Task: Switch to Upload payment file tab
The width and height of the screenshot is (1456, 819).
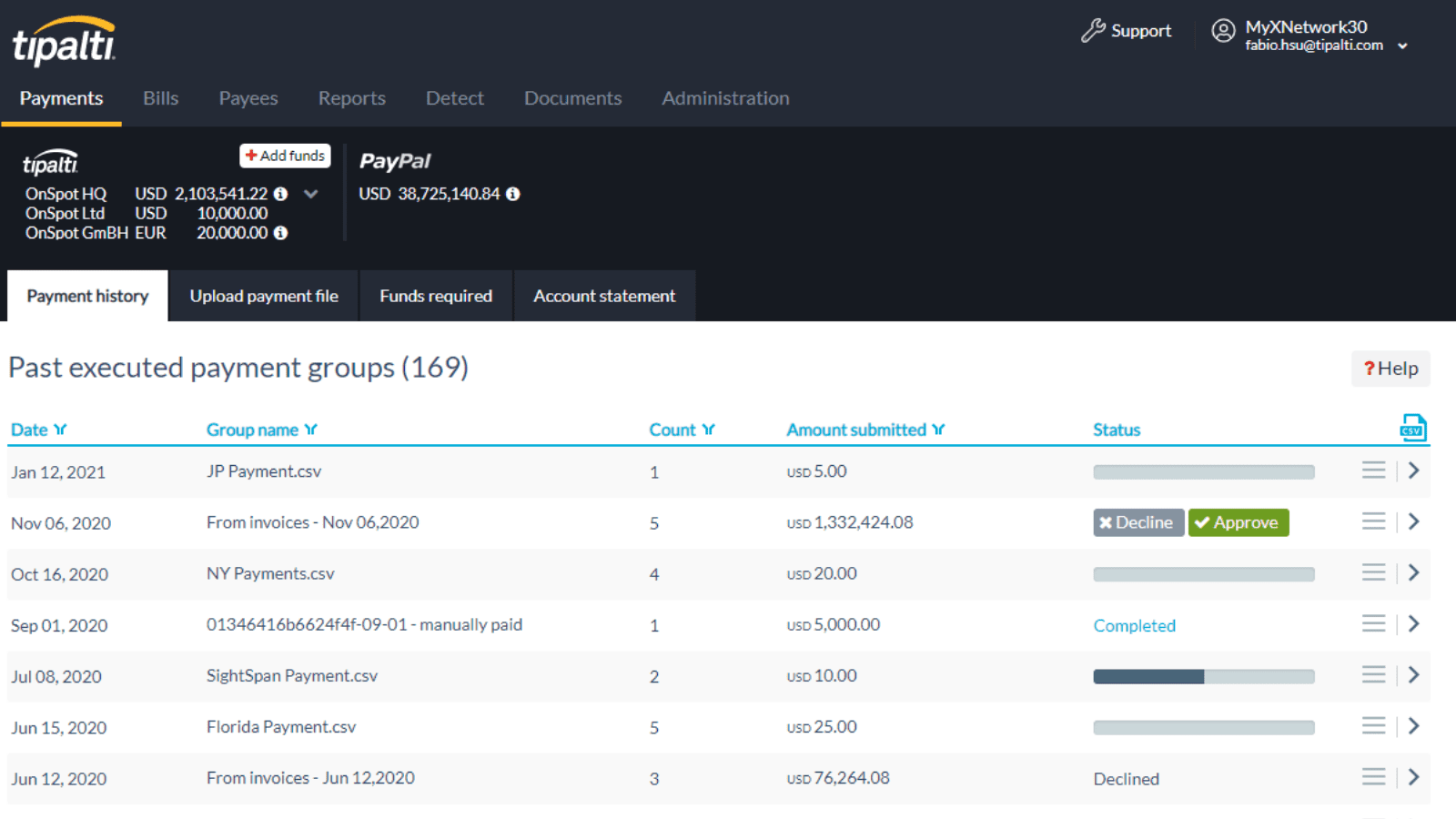Action: 264,296
